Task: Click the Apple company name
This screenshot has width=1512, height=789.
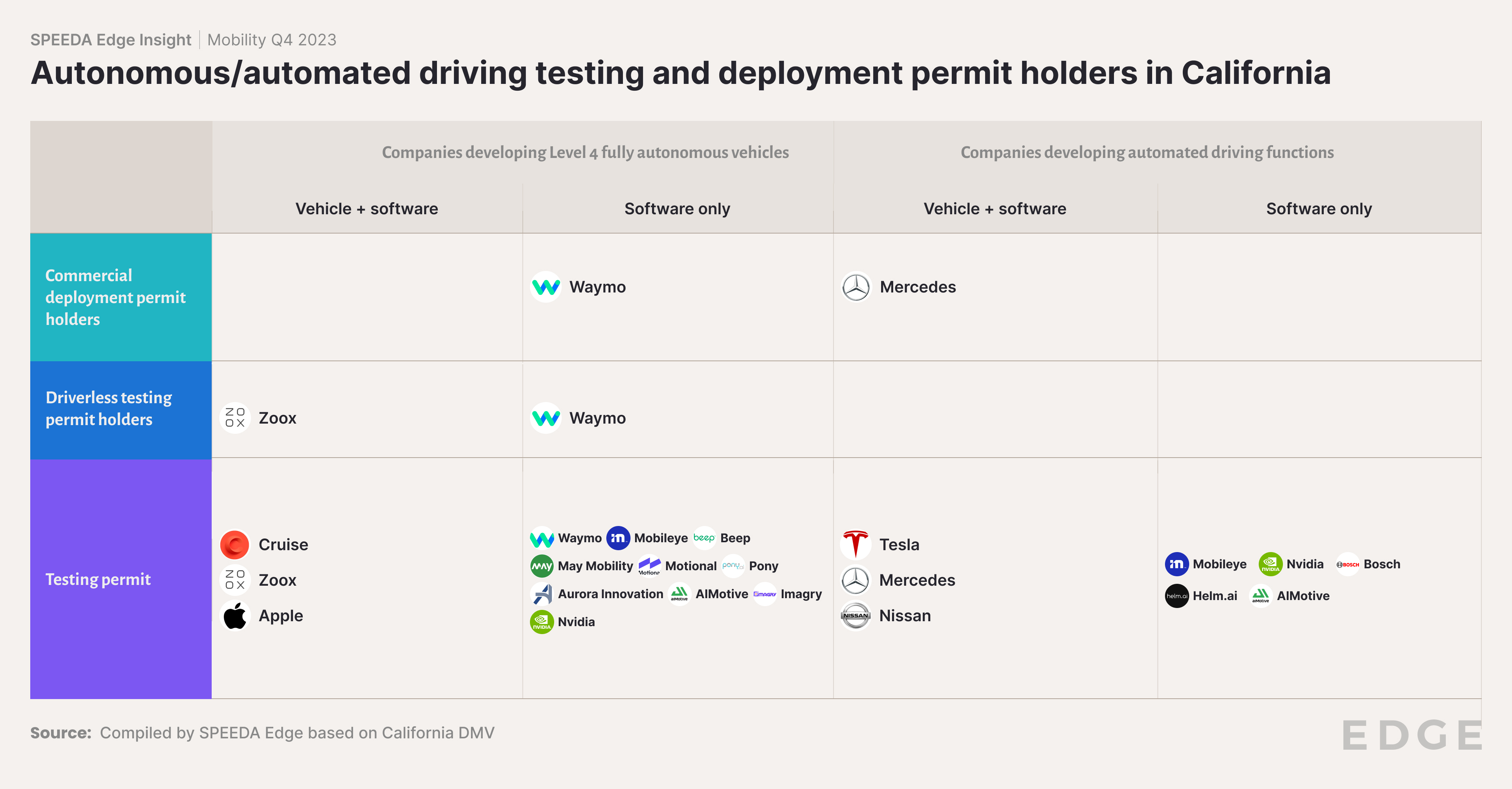Action: pos(280,616)
